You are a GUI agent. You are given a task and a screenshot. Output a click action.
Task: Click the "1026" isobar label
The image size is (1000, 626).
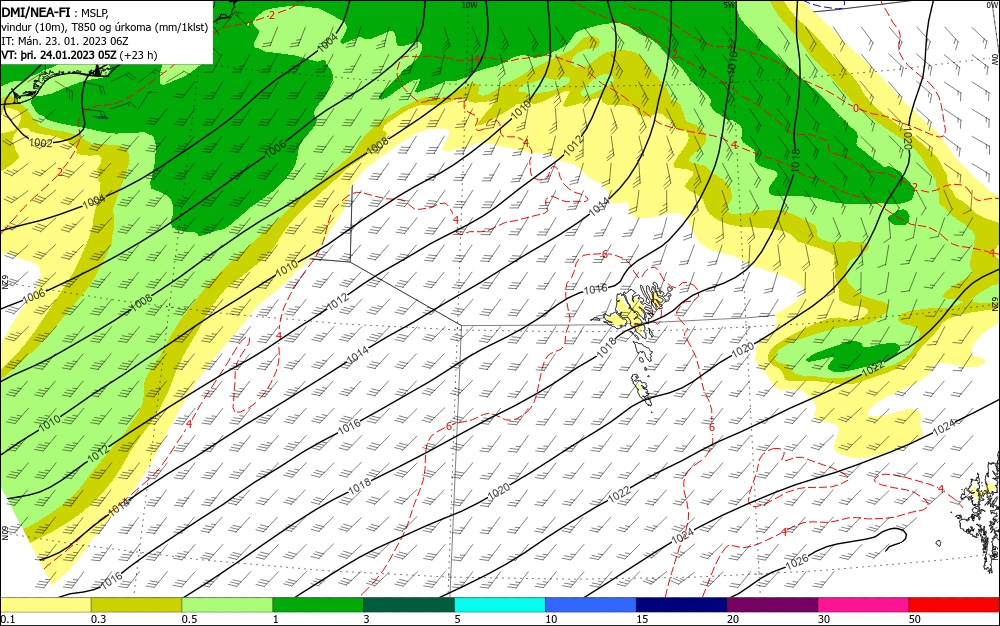coord(797,562)
